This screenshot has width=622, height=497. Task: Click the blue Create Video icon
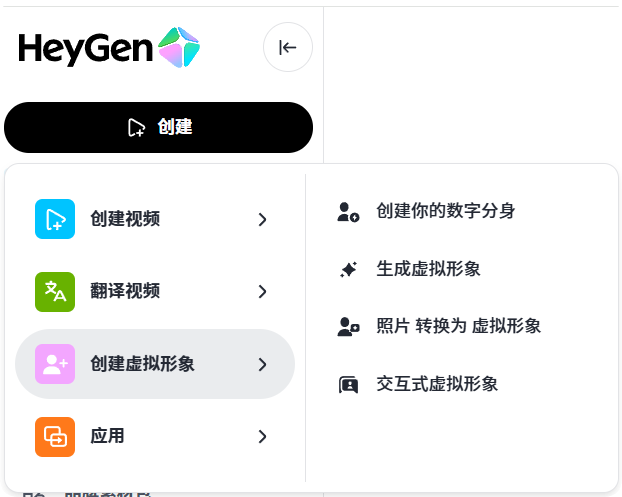pos(55,219)
